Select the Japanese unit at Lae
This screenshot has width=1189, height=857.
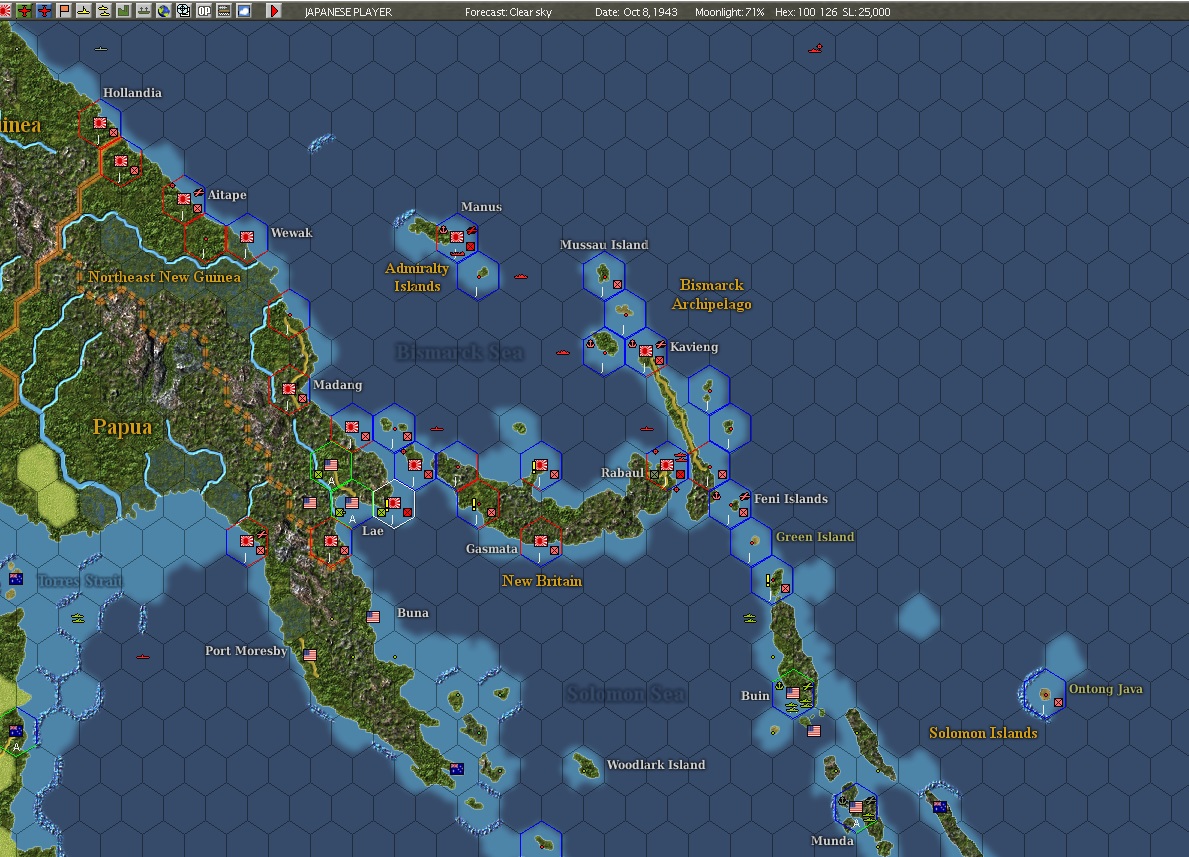pos(394,502)
